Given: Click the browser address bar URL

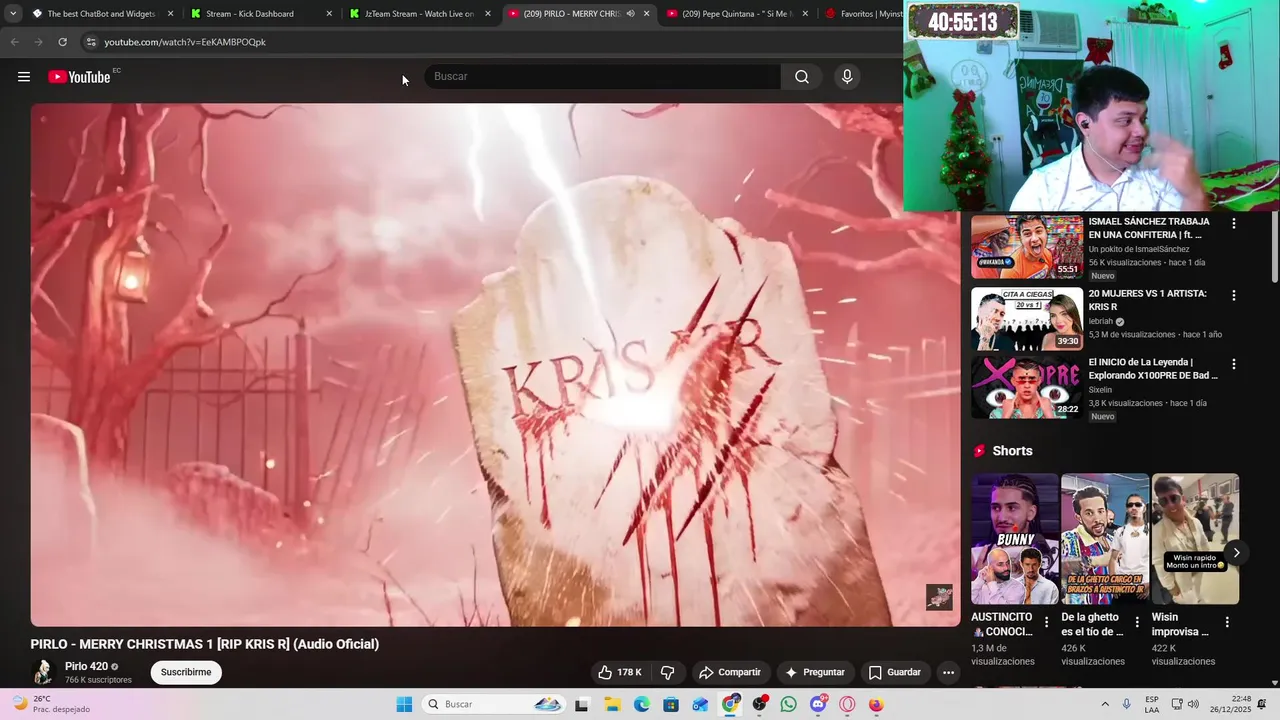Looking at the screenshot, I should click(x=185, y=42).
